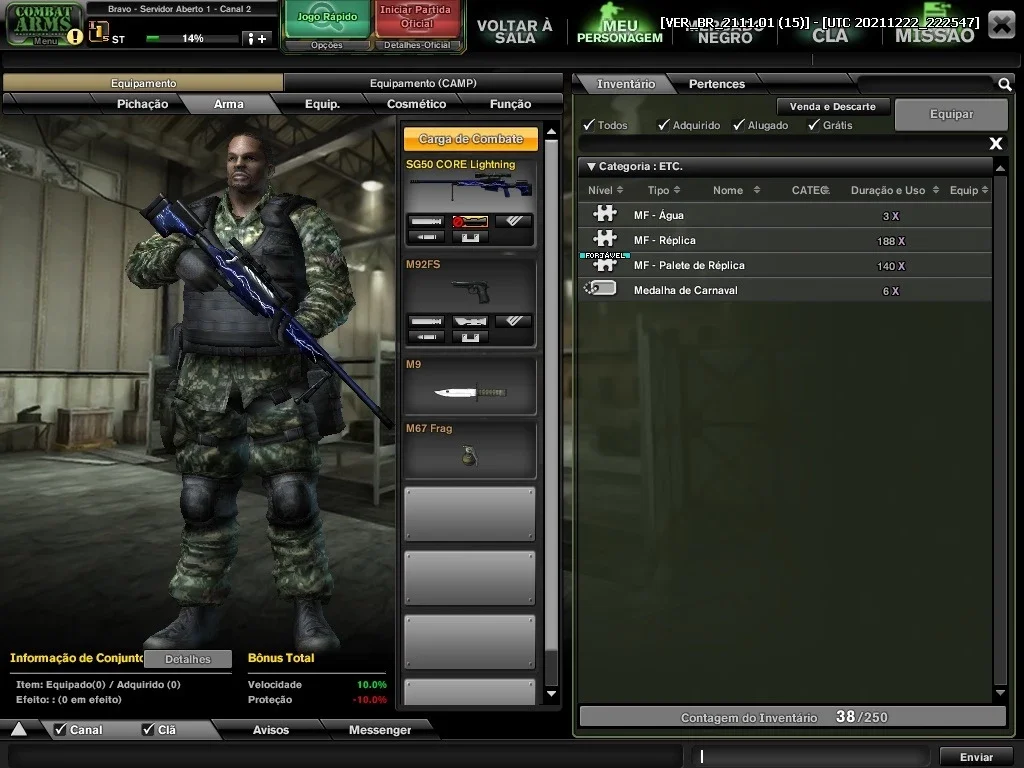Click Iniciar Partida Oficial button
Image resolution: width=1024 pixels, height=768 pixels.
pyautogui.click(x=416, y=19)
